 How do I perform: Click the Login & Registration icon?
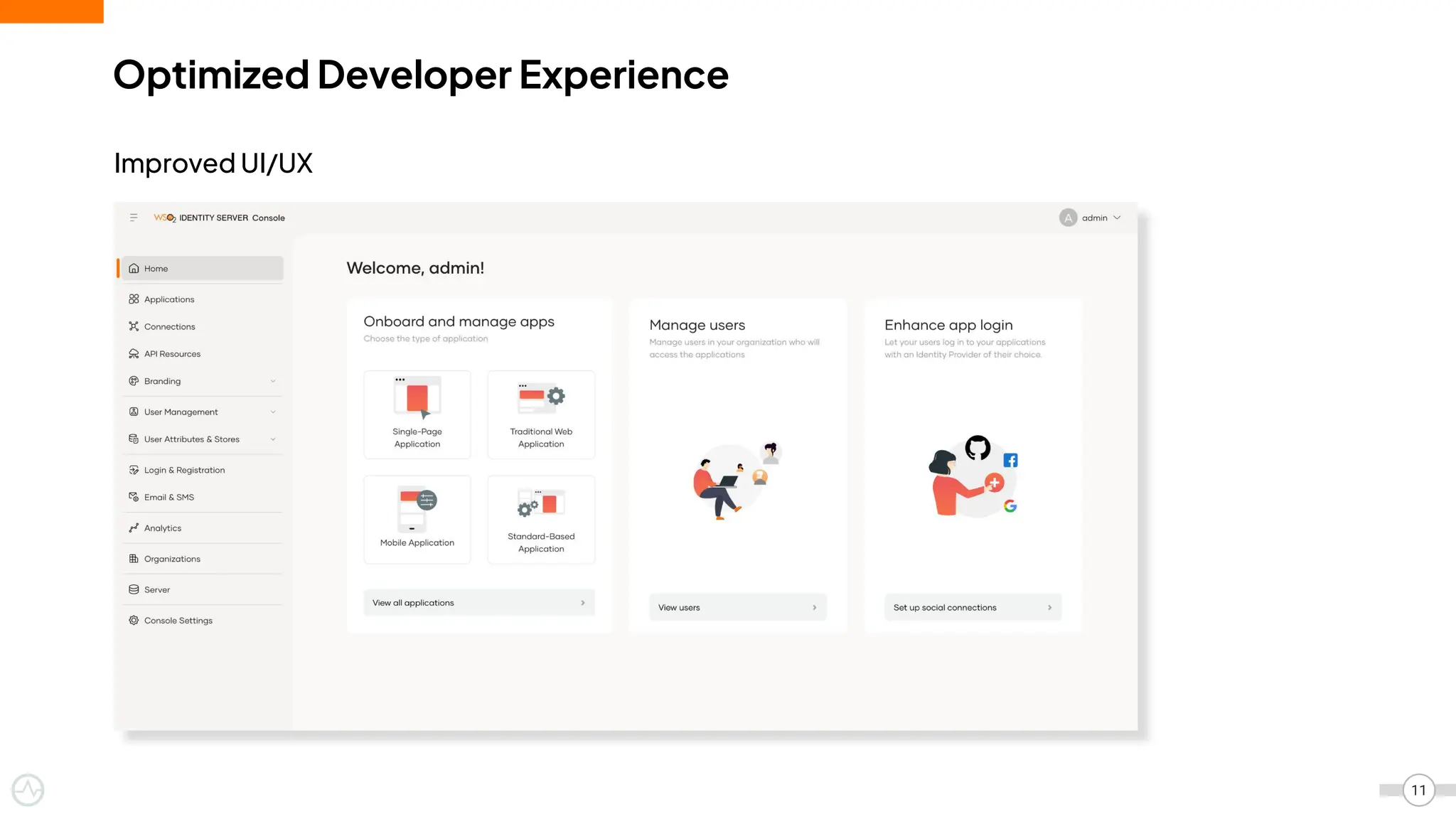point(134,470)
